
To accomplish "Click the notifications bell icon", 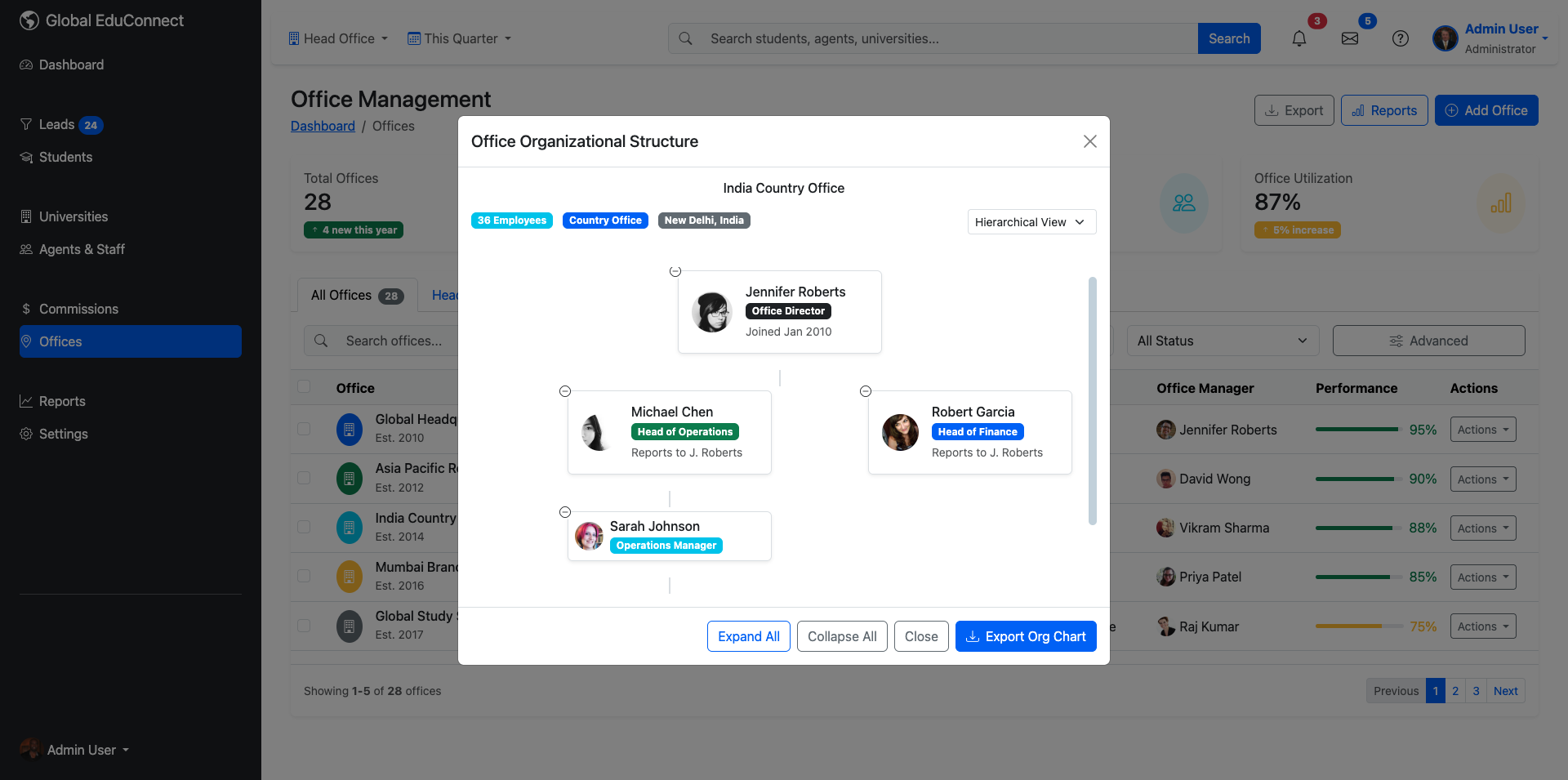I will [x=1298, y=38].
